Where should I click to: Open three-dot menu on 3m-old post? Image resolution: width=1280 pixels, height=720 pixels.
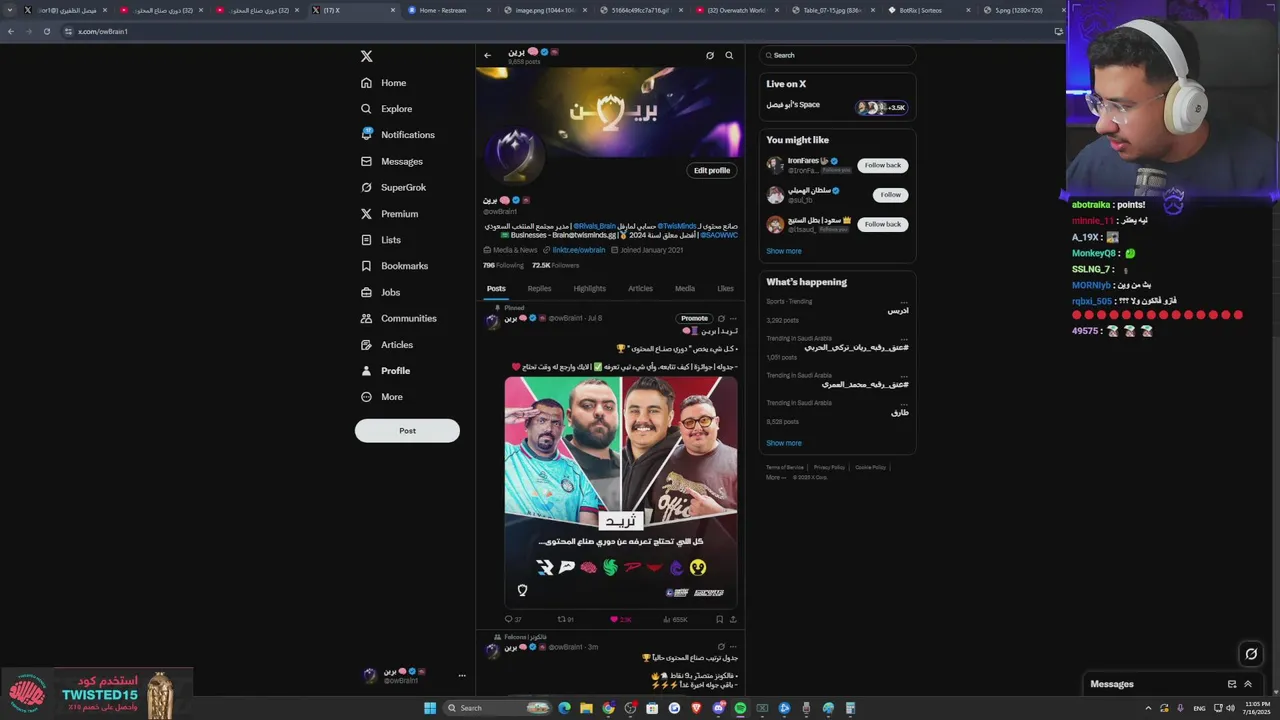coord(733,647)
